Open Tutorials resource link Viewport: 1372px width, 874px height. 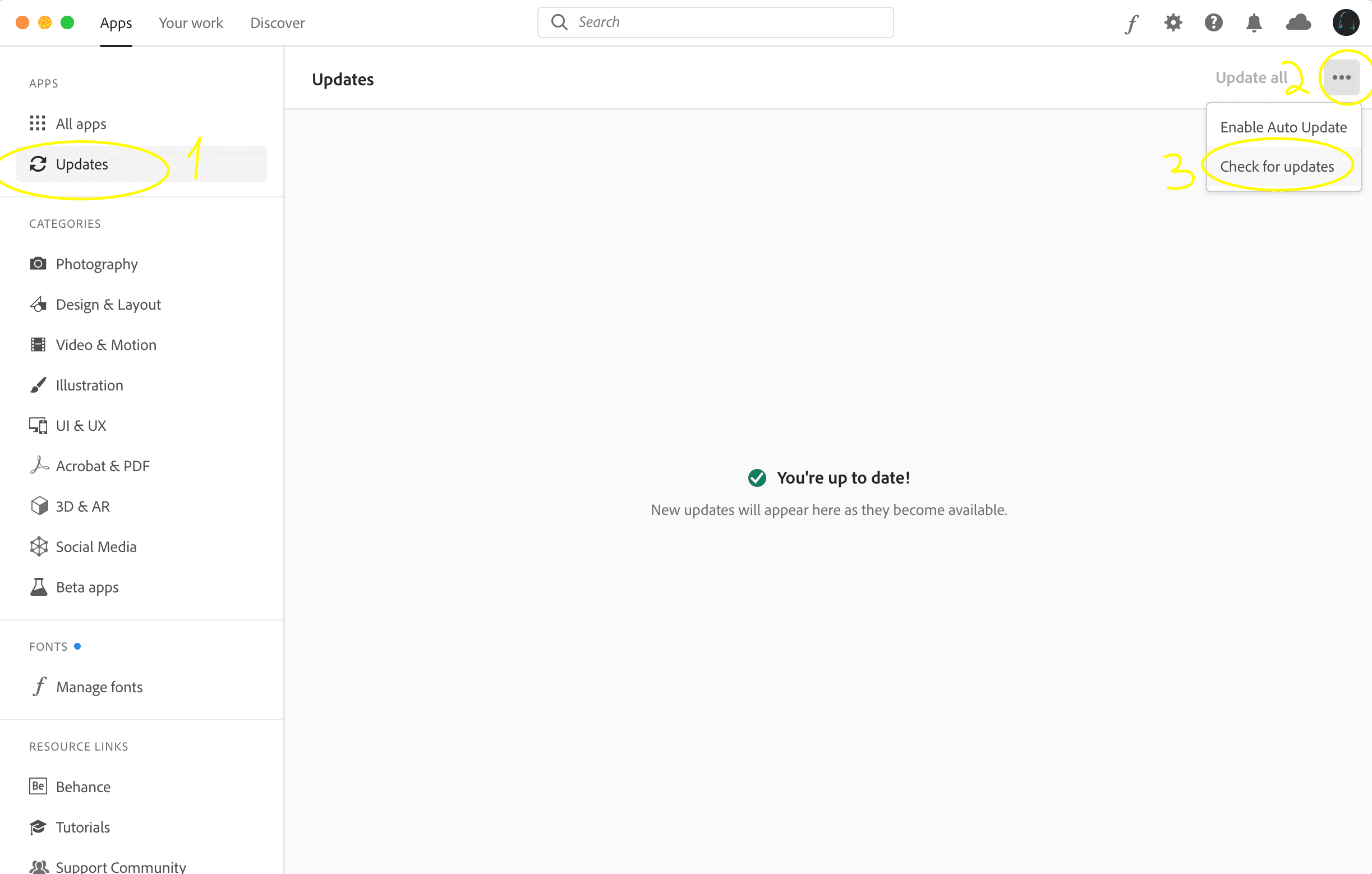click(x=82, y=827)
